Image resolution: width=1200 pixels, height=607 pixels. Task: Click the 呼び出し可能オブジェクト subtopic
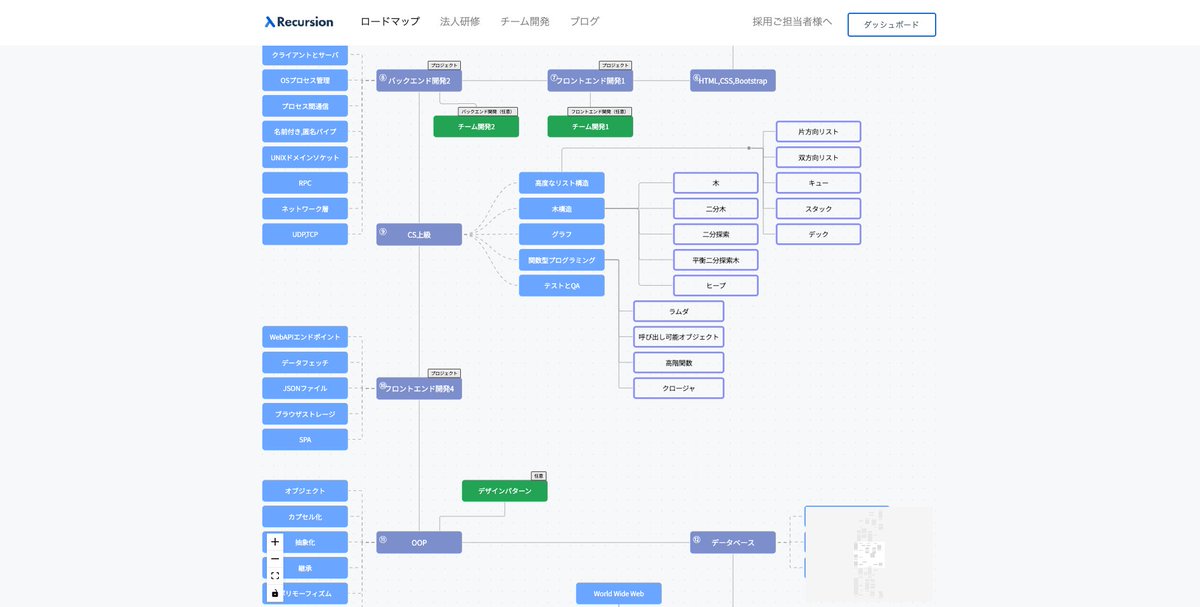[679, 337]
